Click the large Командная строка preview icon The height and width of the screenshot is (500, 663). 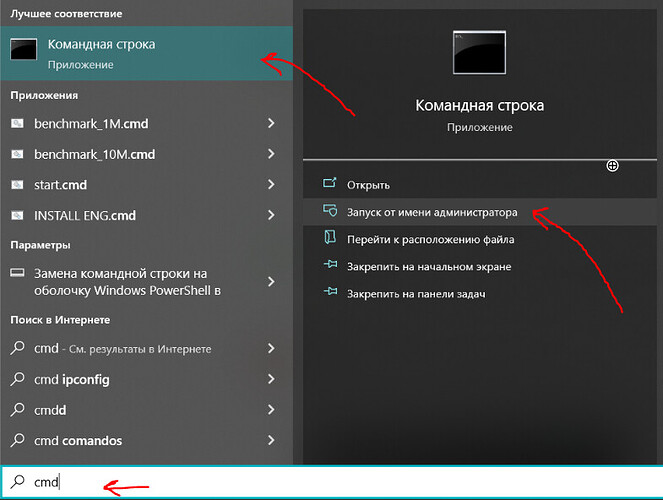pos(478,51)
